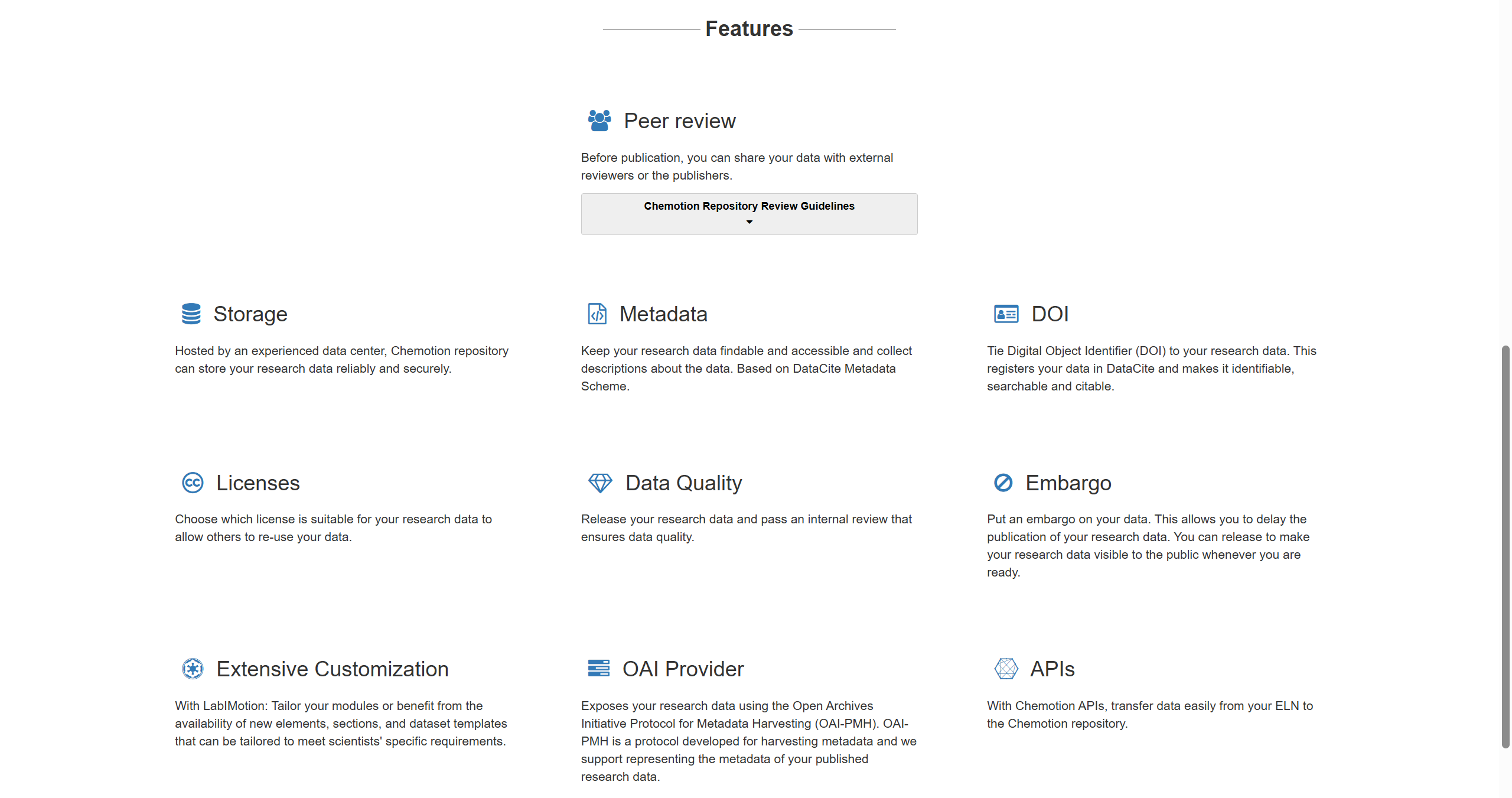Select the Peer review heading text
Image resolution: width=1512 pixels, height=798 pixels.
click(x=680, y=121)
